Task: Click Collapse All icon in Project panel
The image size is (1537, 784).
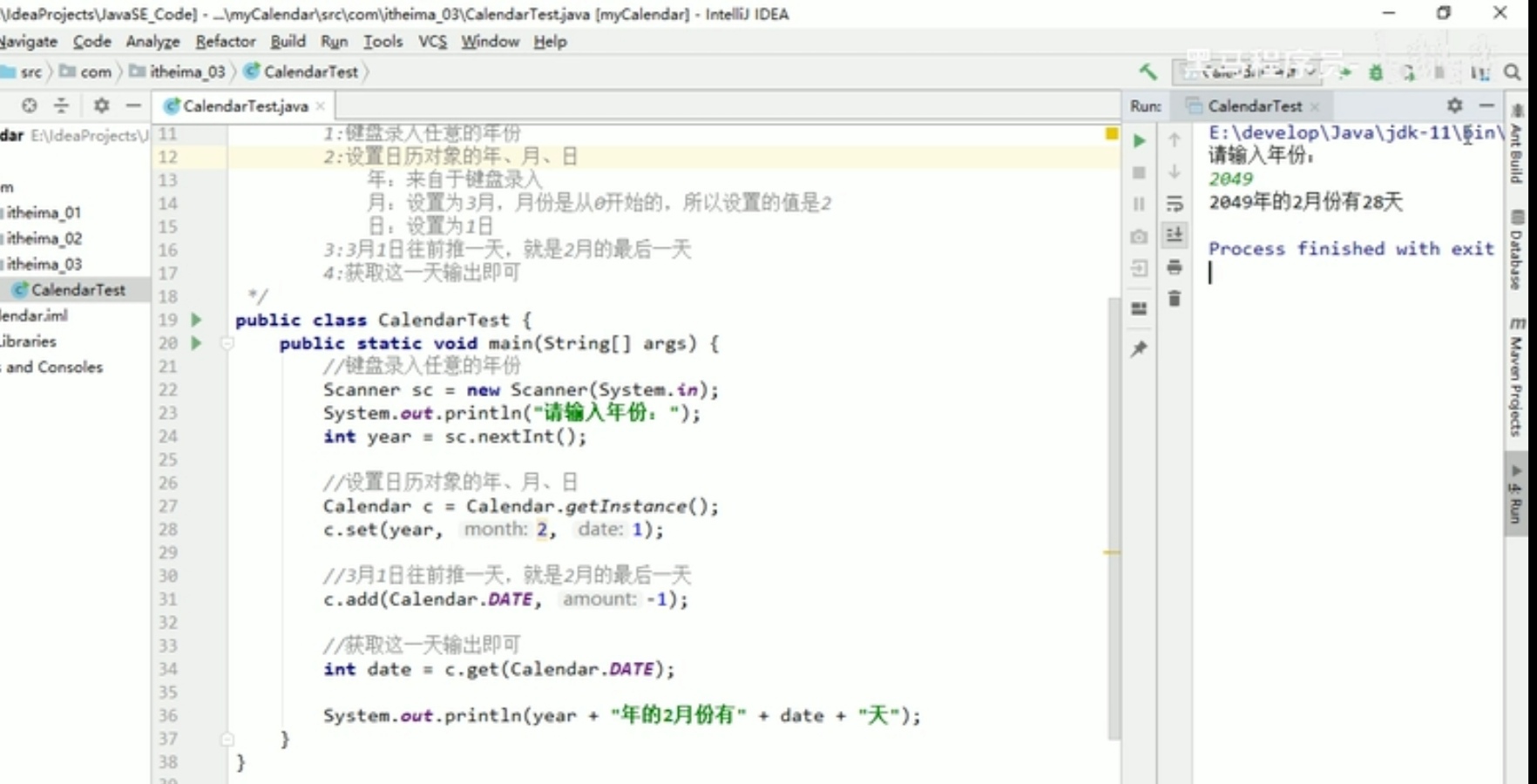Action: point(61,105)
